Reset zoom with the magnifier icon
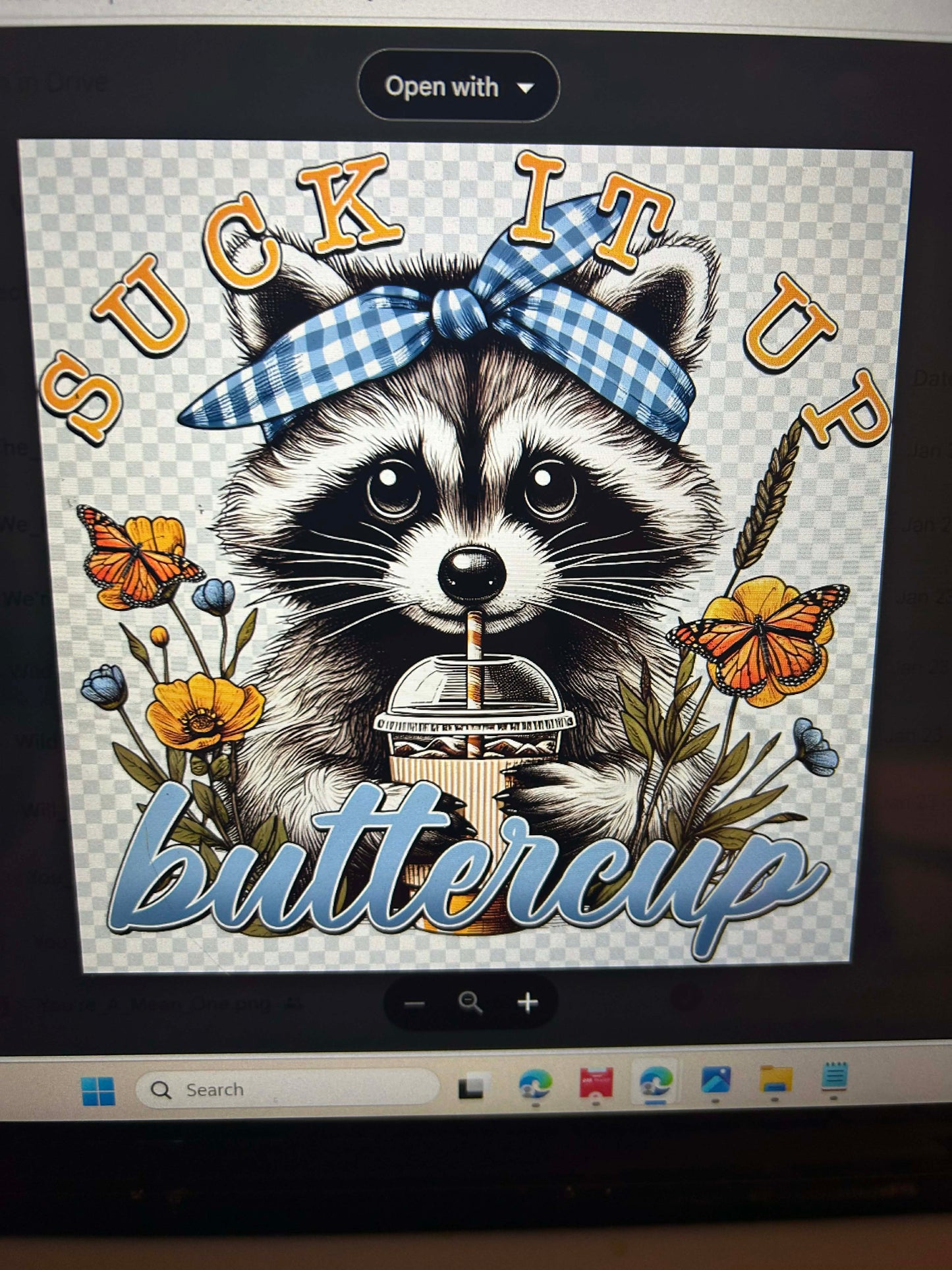 (x=470, y=1003)
